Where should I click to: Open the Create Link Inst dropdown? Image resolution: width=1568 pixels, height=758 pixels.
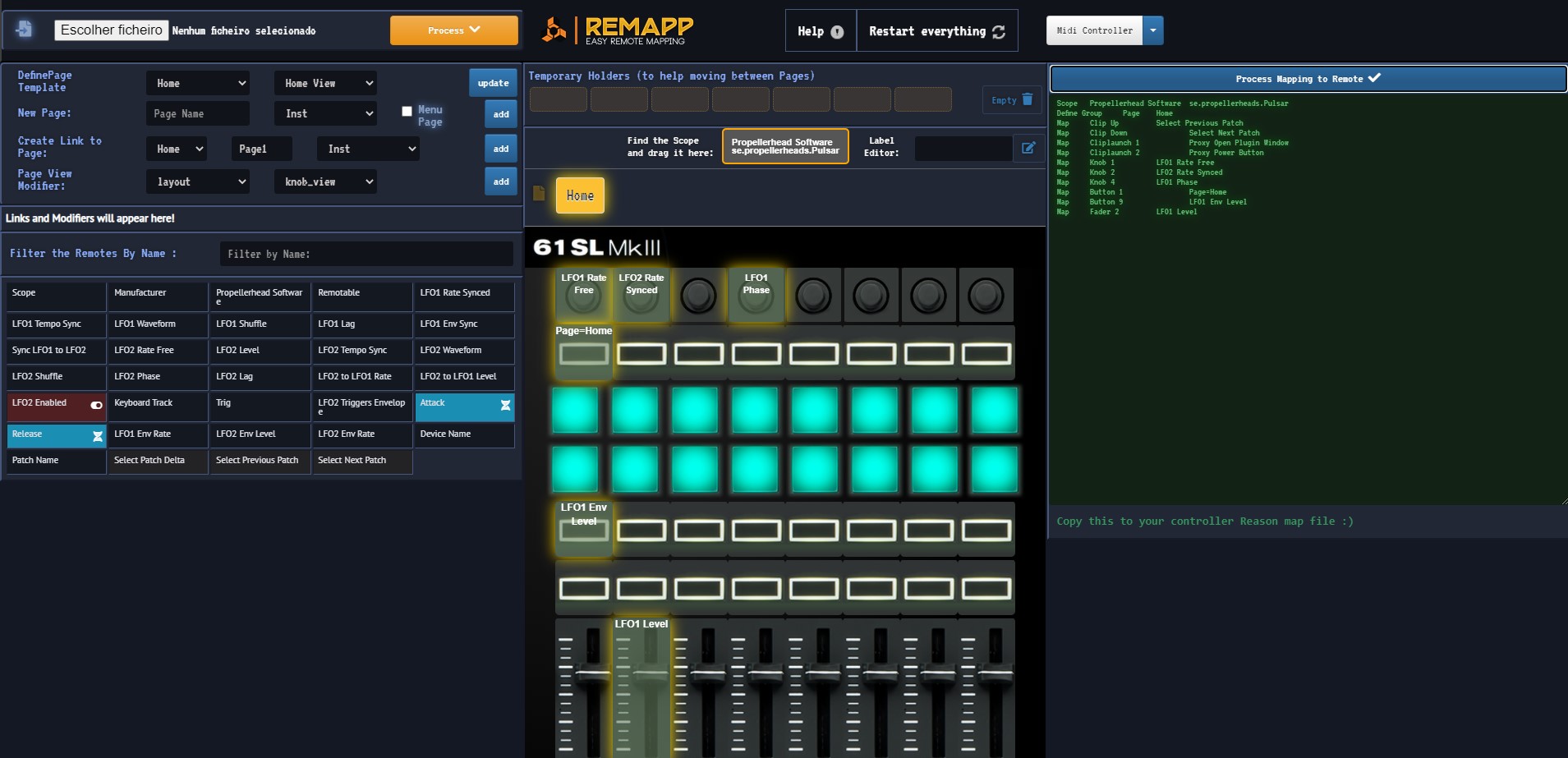(368, 149)
